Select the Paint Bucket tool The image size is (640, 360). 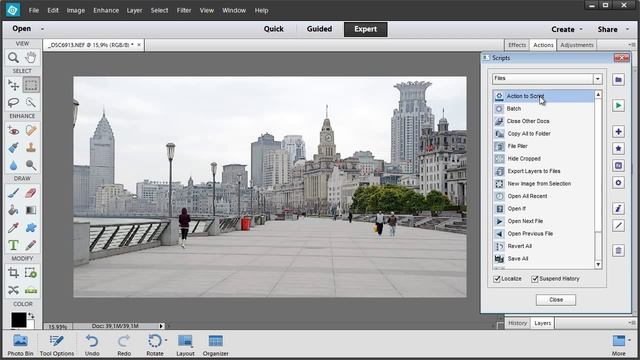point(13,210)
